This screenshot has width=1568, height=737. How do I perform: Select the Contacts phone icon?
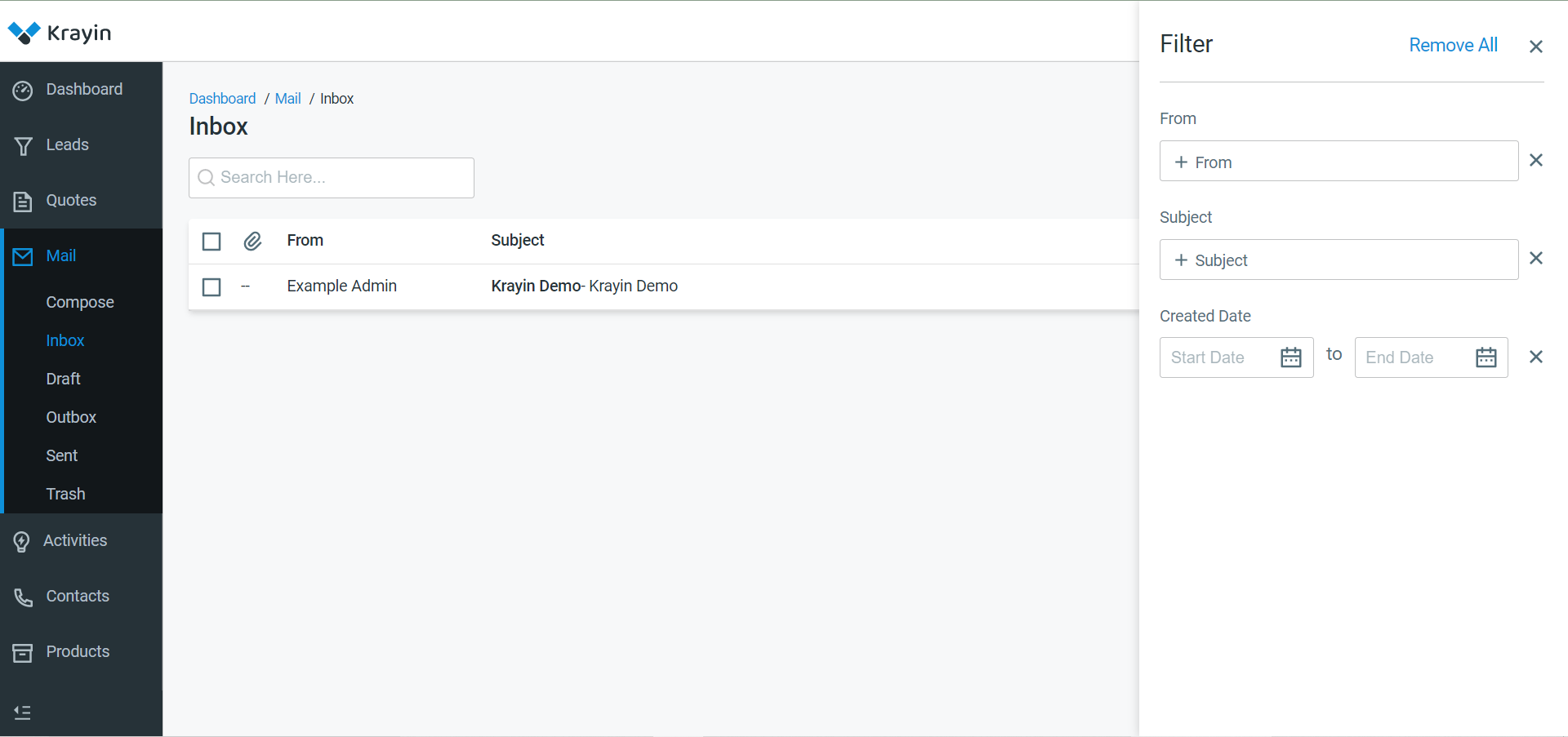pos(23,597)
